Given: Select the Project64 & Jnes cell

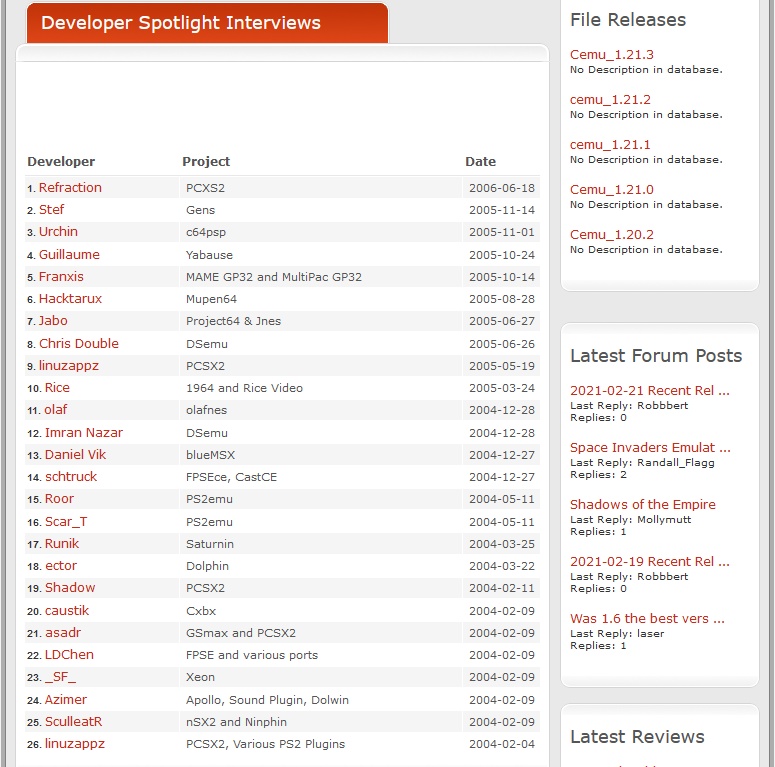Looking at the screenshot, I should (x=320, y=321).
